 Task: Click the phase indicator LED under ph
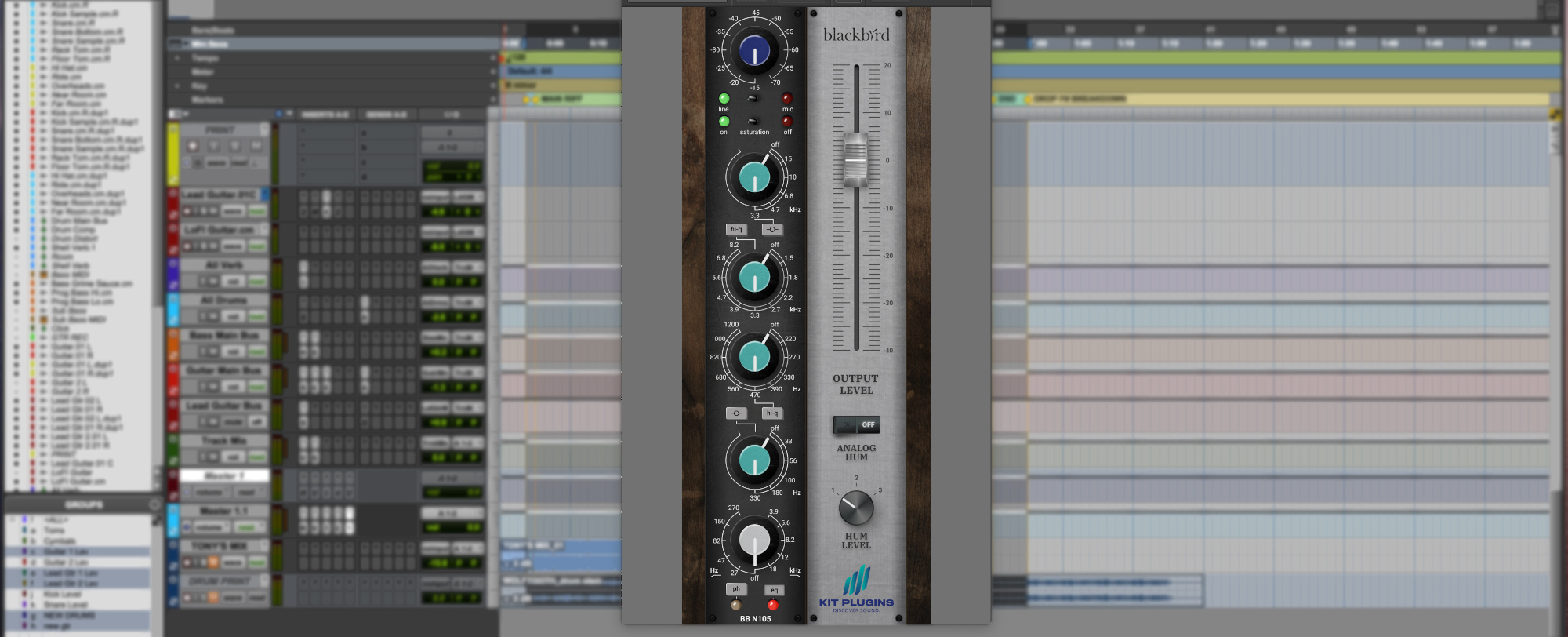[x=735, y=605]
